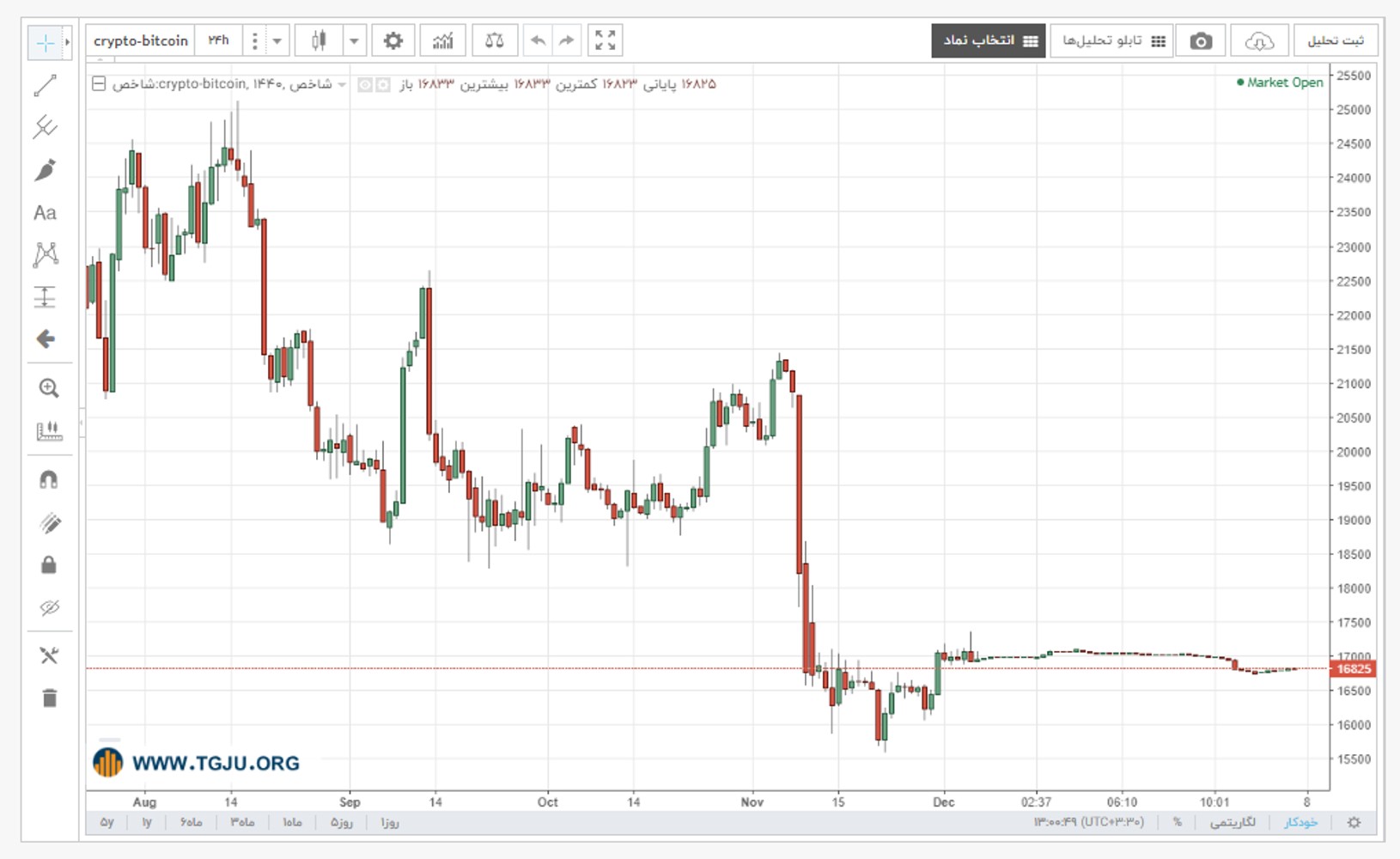
Task: Toggle لگاریتمی logarithmic scale
Action: [x=1233, y=822]
